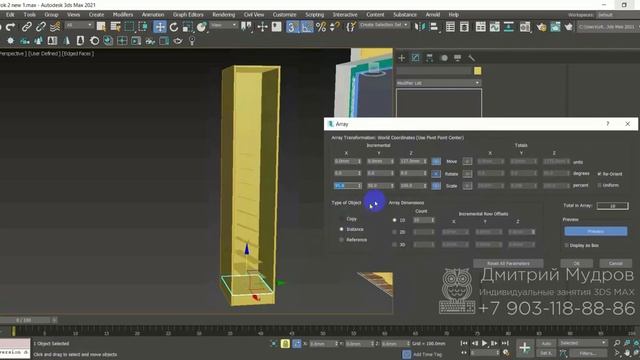Jump to the animation start frame
The width and height of the screenshot is (640, 360).
[x=464, y=343]
